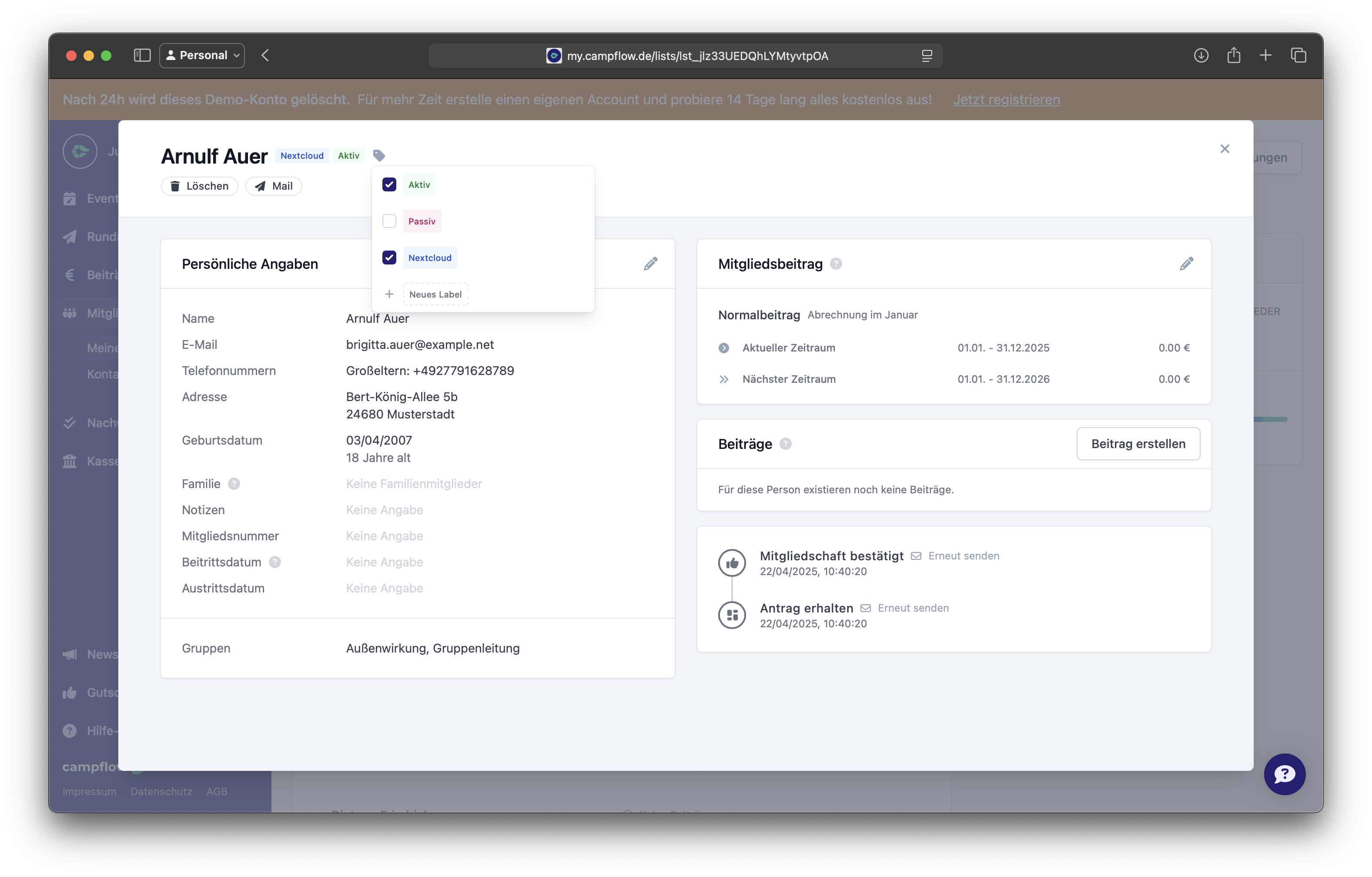Image resolution: width=1372 pixels, height=877 pixels.
Task: Click the help icon next to Beiträge
Action: tap(785, 444)
